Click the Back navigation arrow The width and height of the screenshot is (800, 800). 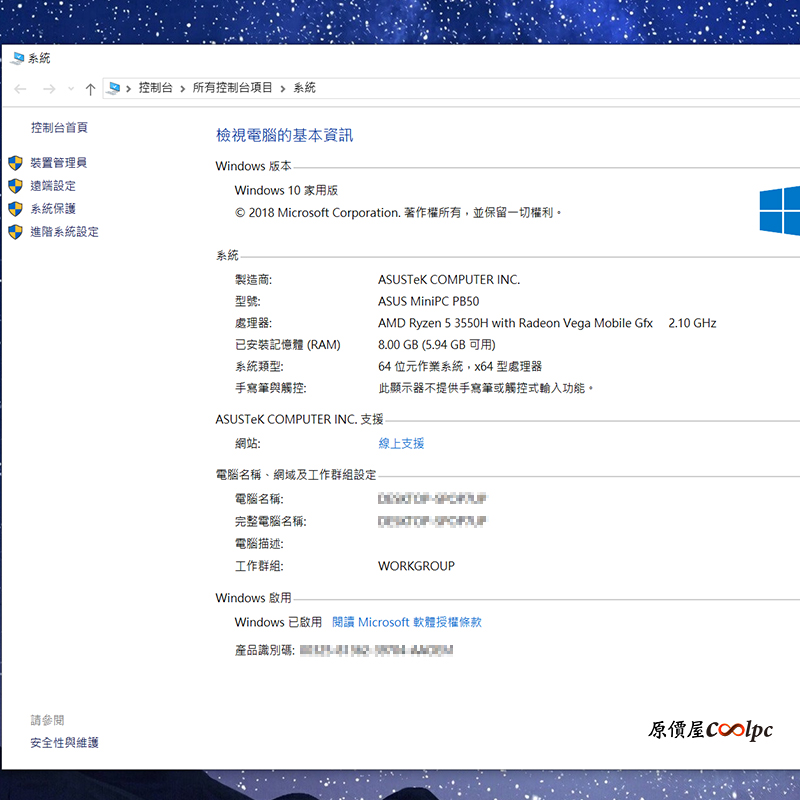point(20,89)
